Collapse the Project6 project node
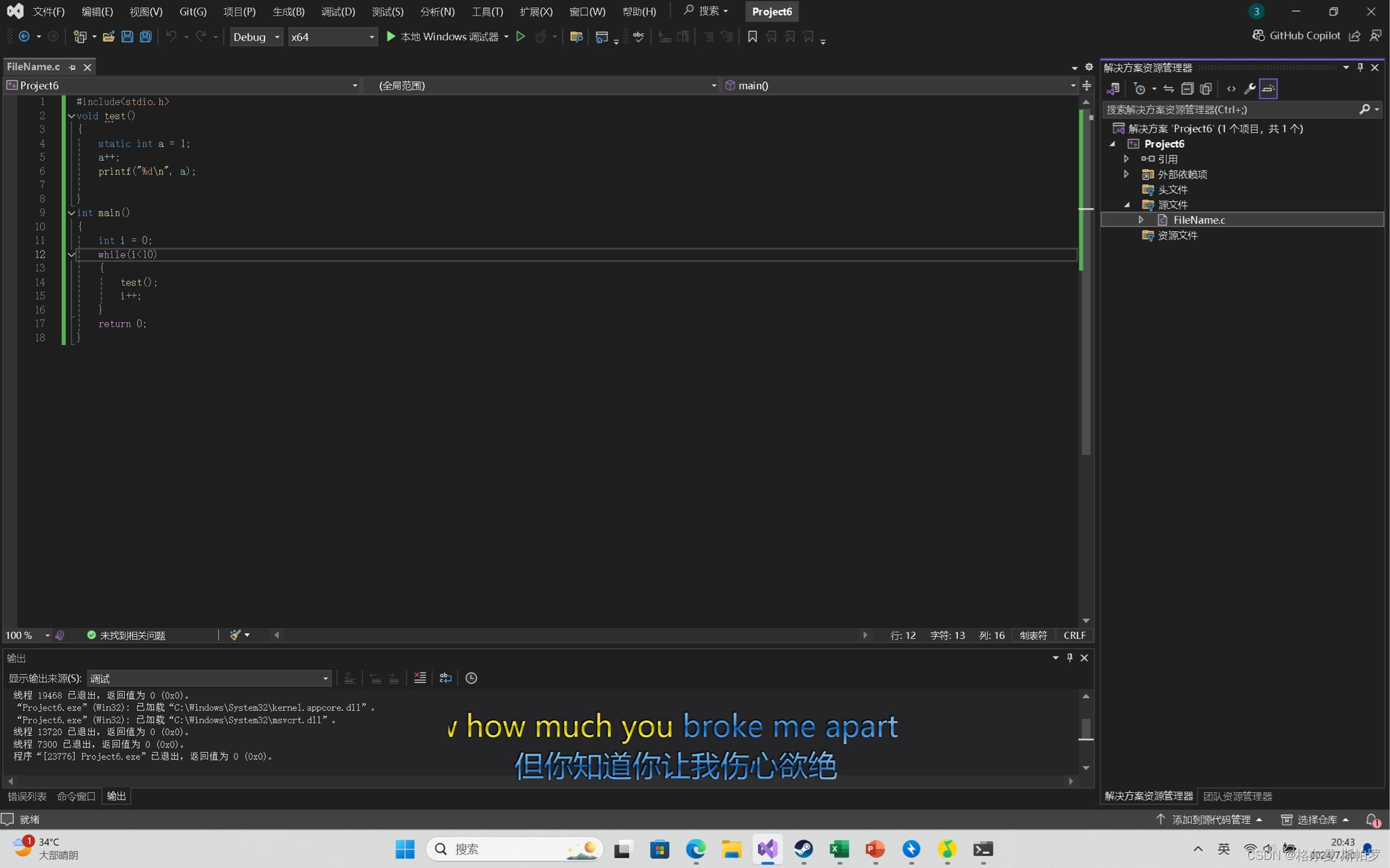Viewport: 1390px width, 868px height. click(x=1113, y=144)
